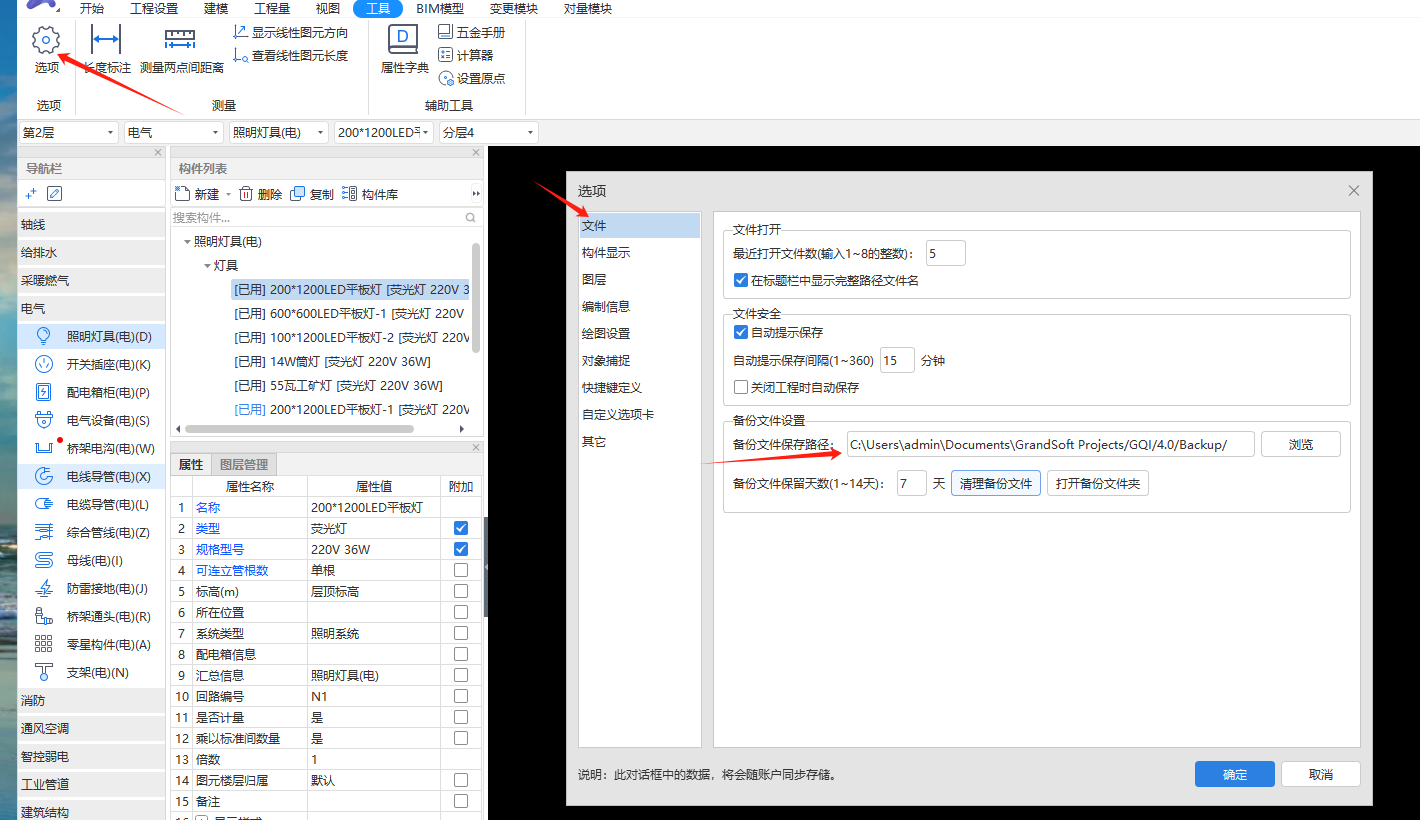This screenshot has height=820, width=1420.
Task: Open the 新建 dropdown arrow
Action: click(x=228, y=195)
